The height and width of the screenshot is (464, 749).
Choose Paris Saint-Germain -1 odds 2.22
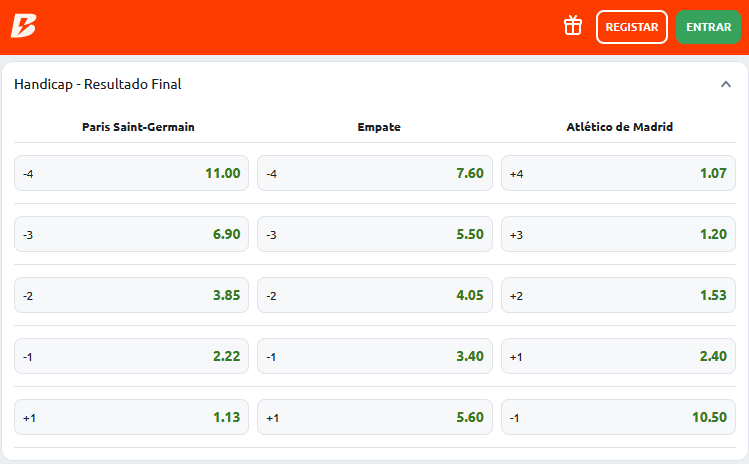coord(131,356)
